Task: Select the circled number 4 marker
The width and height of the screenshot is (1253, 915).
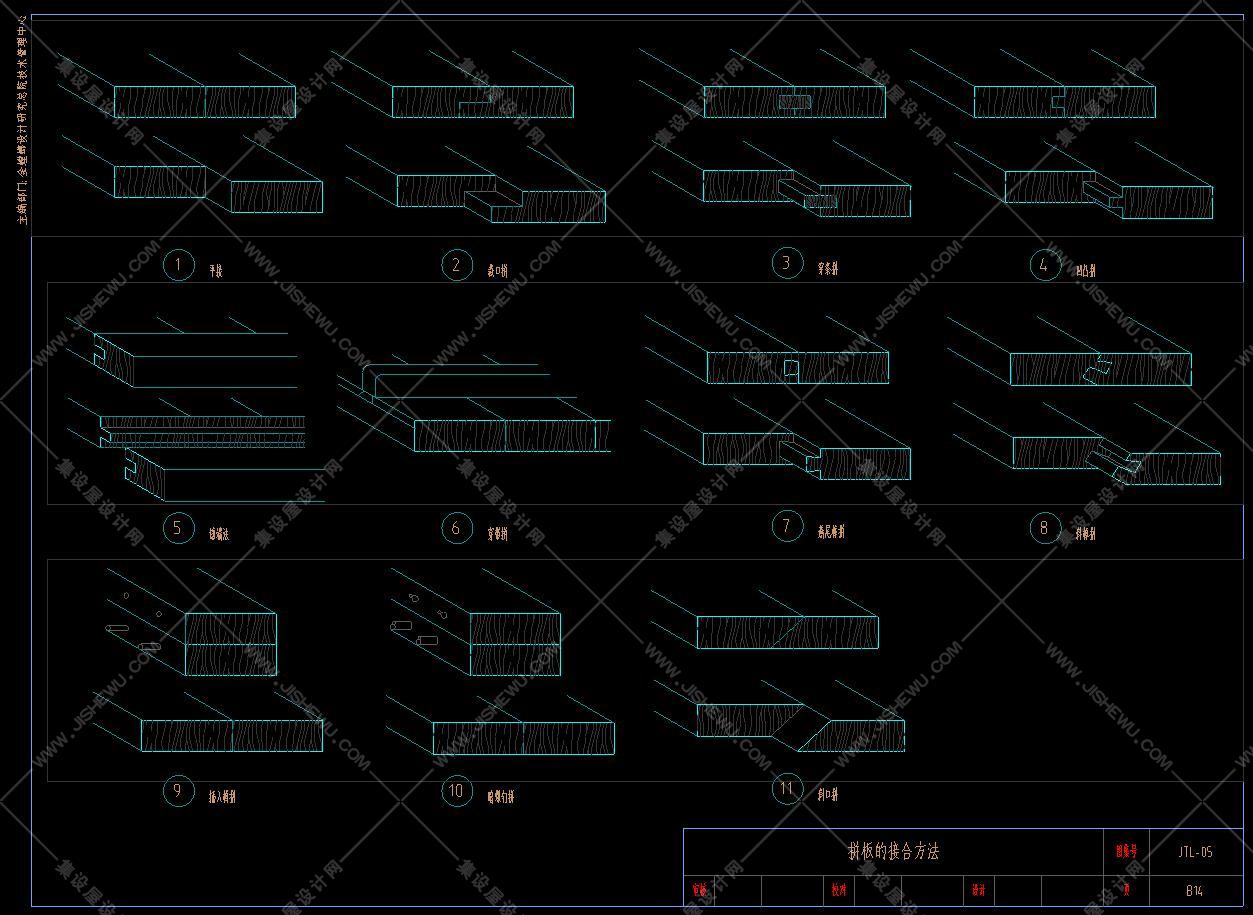Action: click(1045, 265)
